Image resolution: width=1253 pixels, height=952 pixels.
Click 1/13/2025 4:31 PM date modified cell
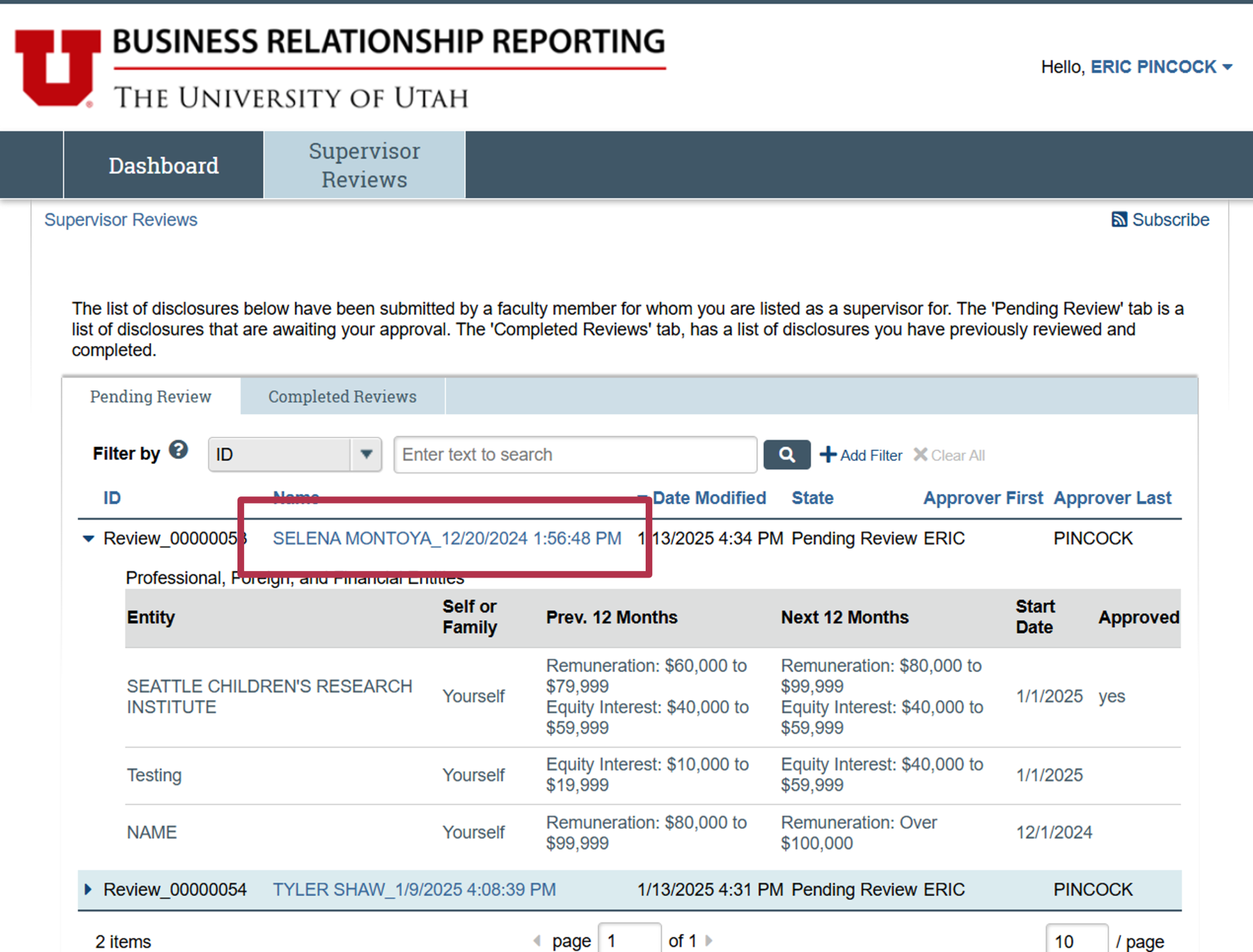point(710,889)
